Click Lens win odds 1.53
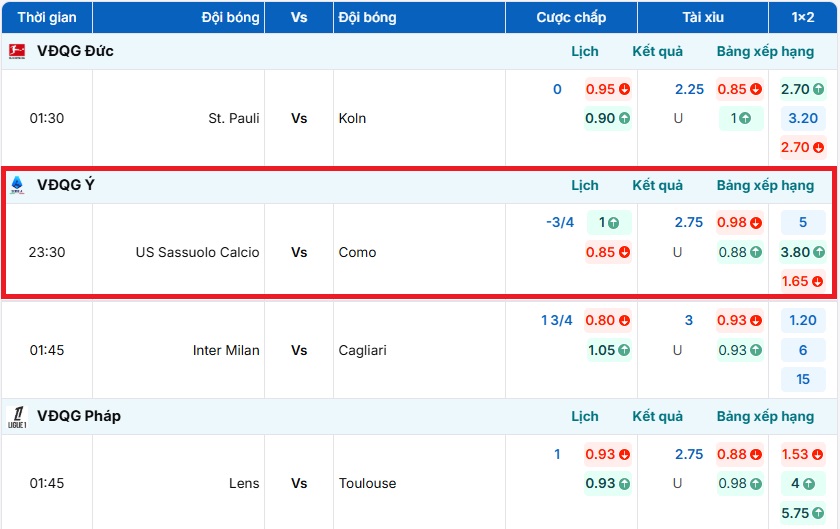 pos(803,454)
